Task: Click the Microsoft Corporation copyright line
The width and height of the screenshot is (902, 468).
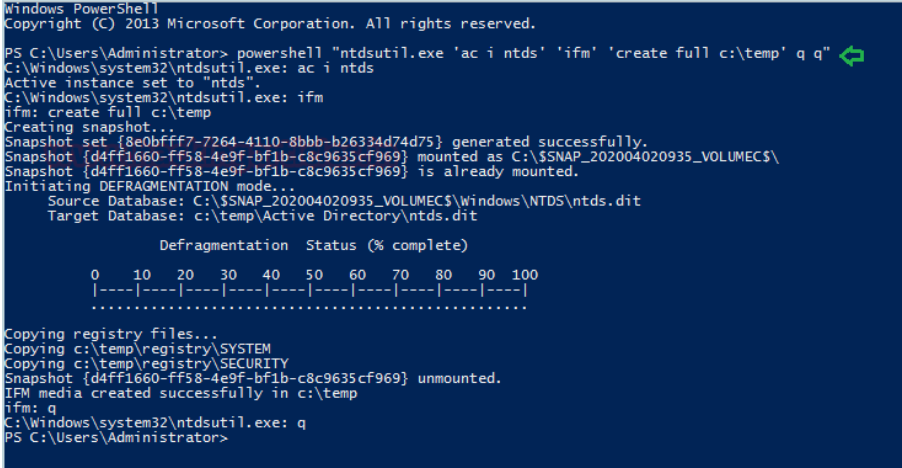Action: click(270, 23)
